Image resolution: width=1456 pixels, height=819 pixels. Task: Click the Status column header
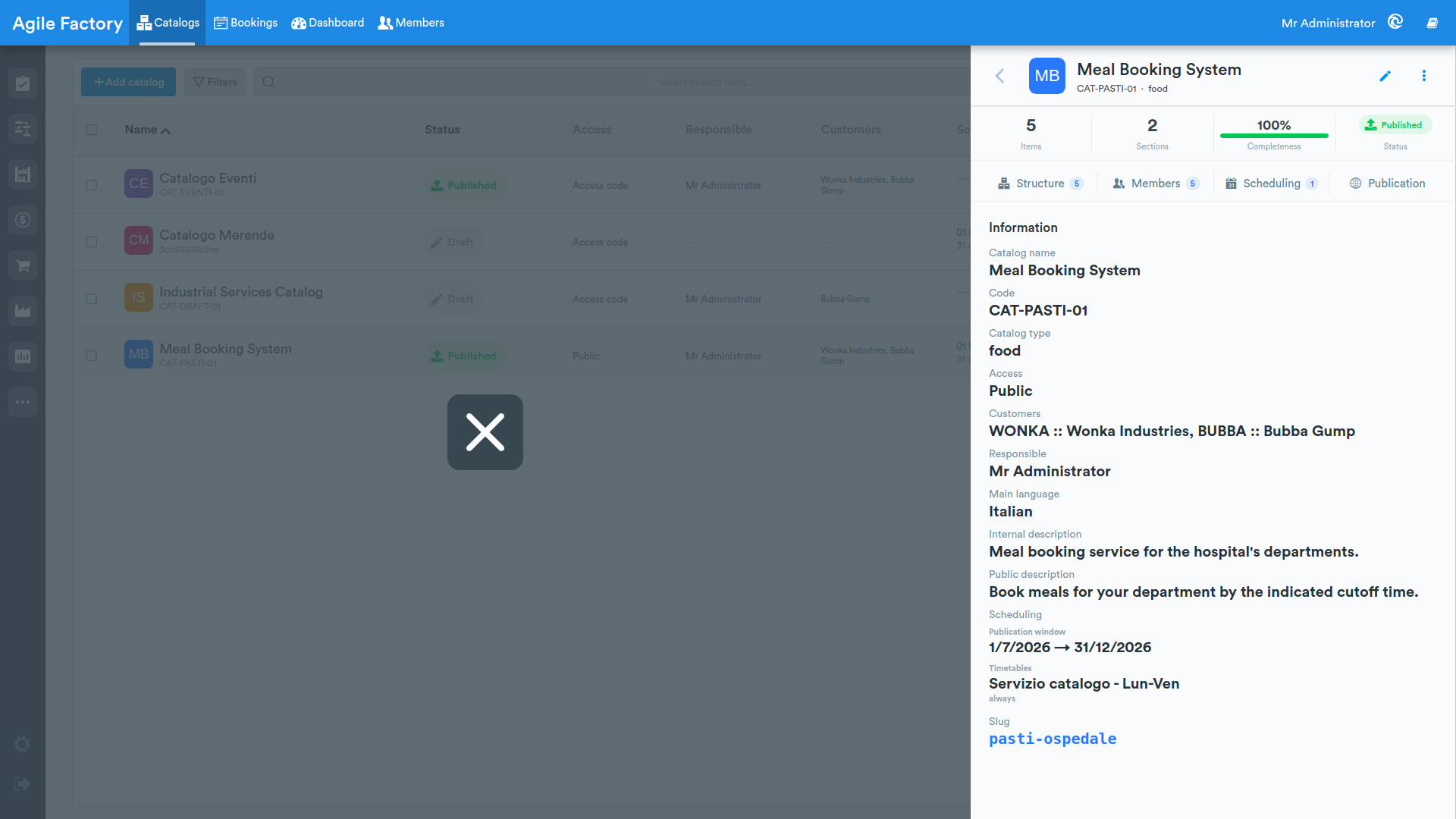442,130
